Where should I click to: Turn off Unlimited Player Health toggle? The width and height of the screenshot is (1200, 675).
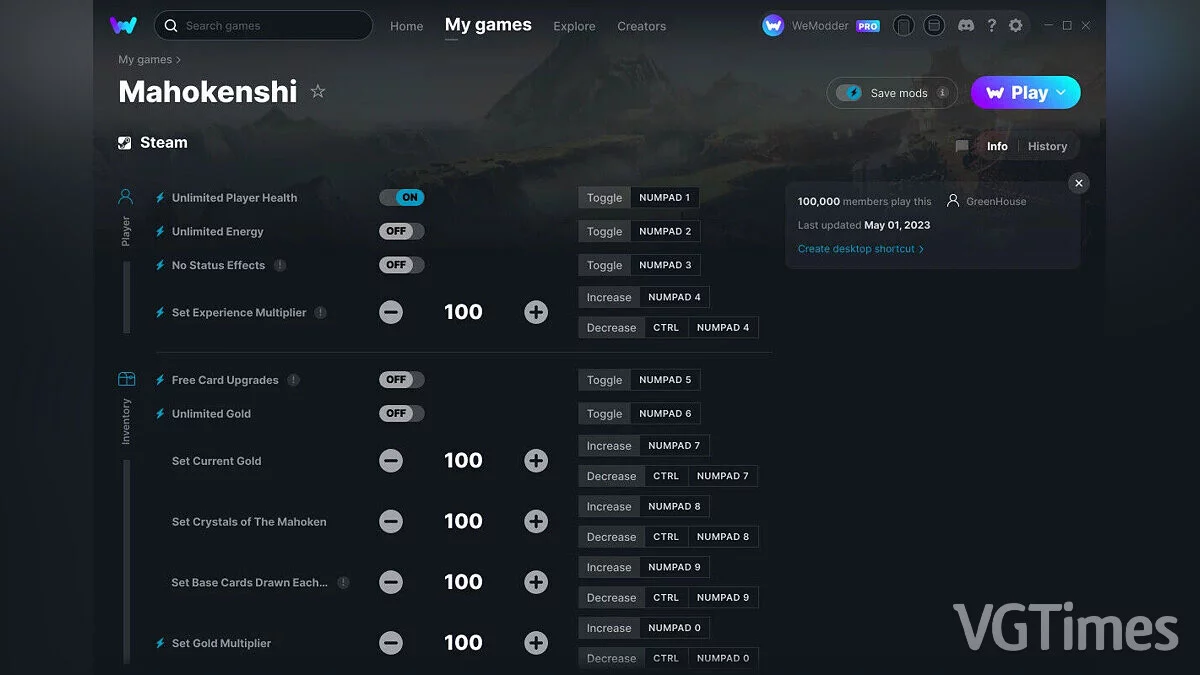click(402, 198)
